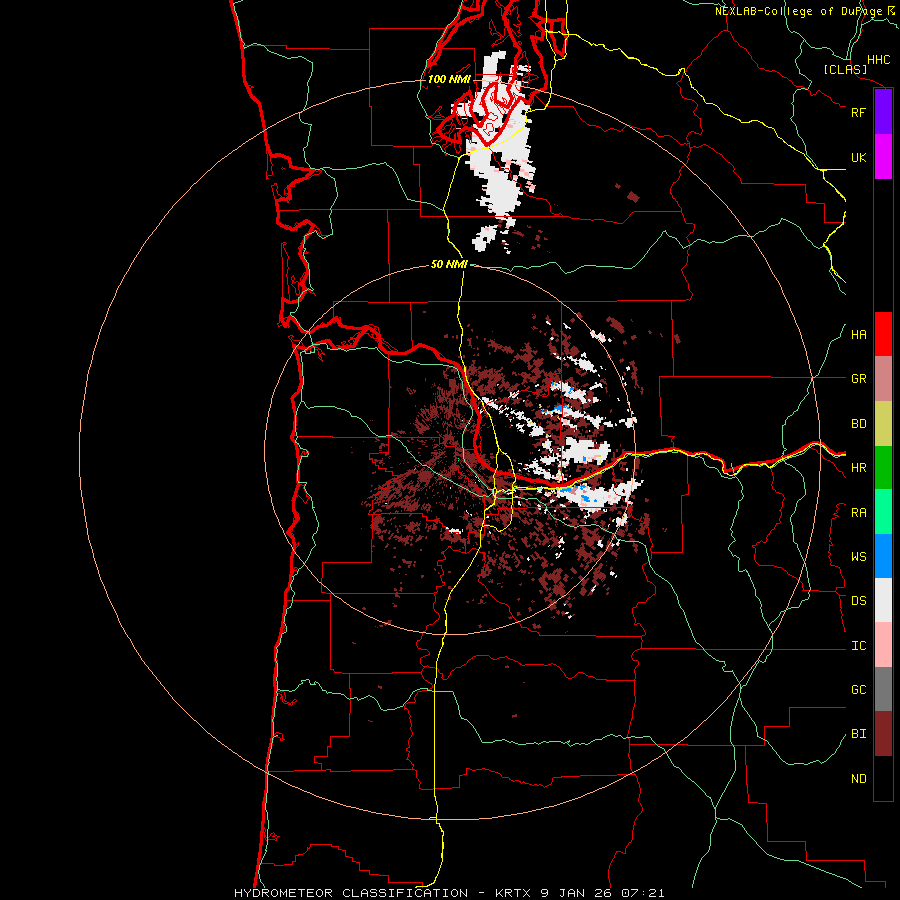This screenshot has width=900, height=900.
Task: Click the BD legend label text
Action: coord(859,424)
